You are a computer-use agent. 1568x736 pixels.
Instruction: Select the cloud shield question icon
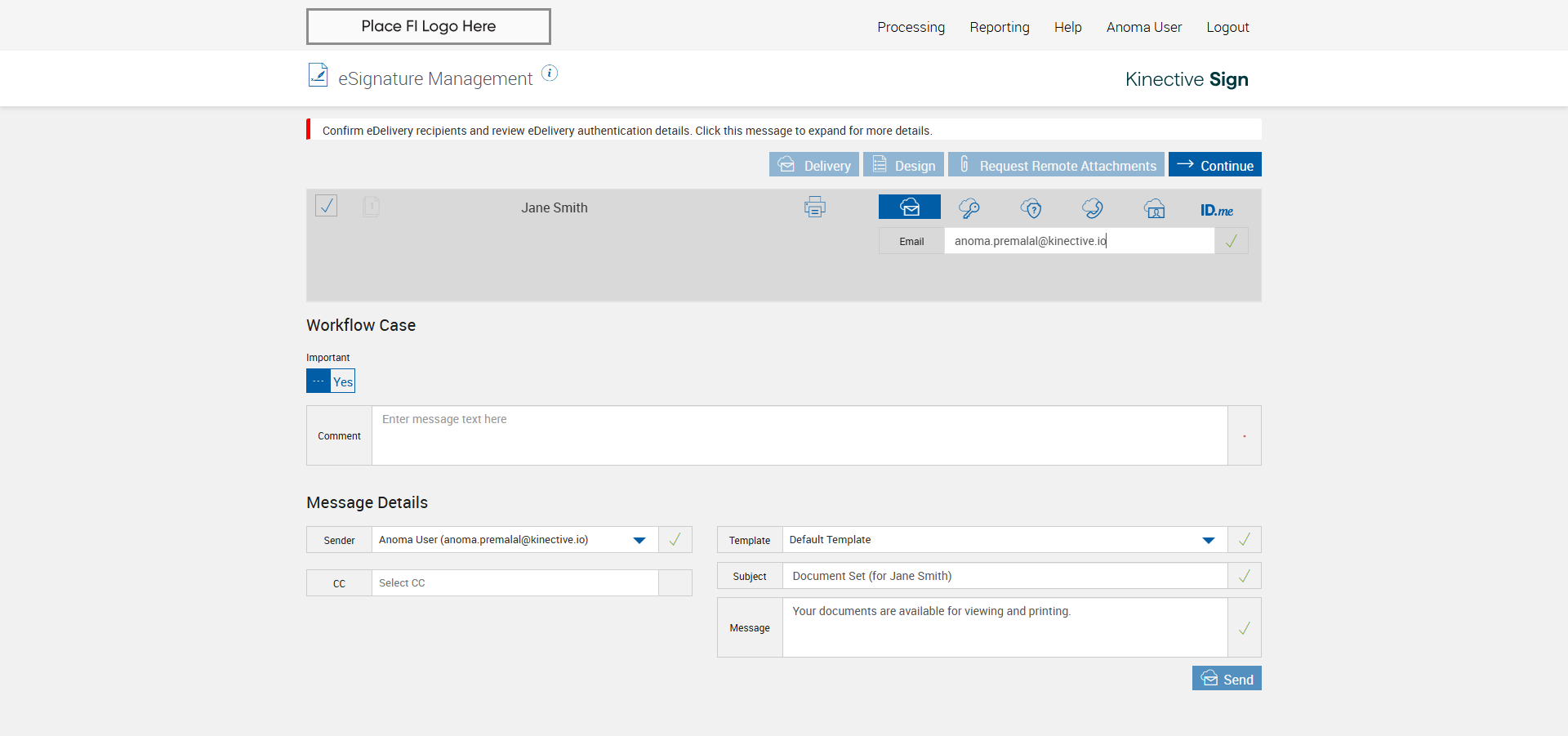[1031, 208]
